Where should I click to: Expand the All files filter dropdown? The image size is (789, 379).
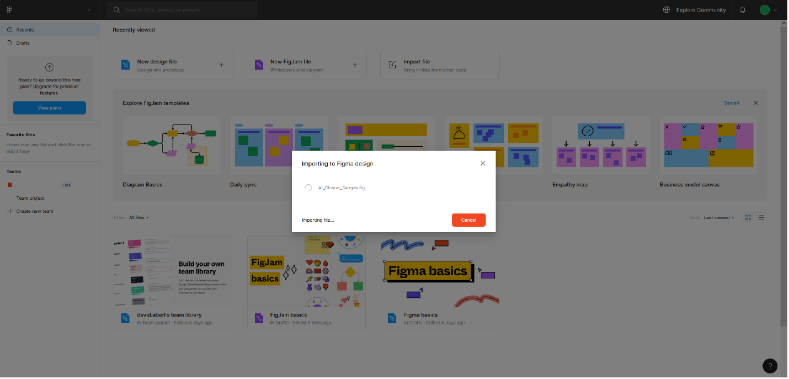pyautogui.click(x=139, y=218)
